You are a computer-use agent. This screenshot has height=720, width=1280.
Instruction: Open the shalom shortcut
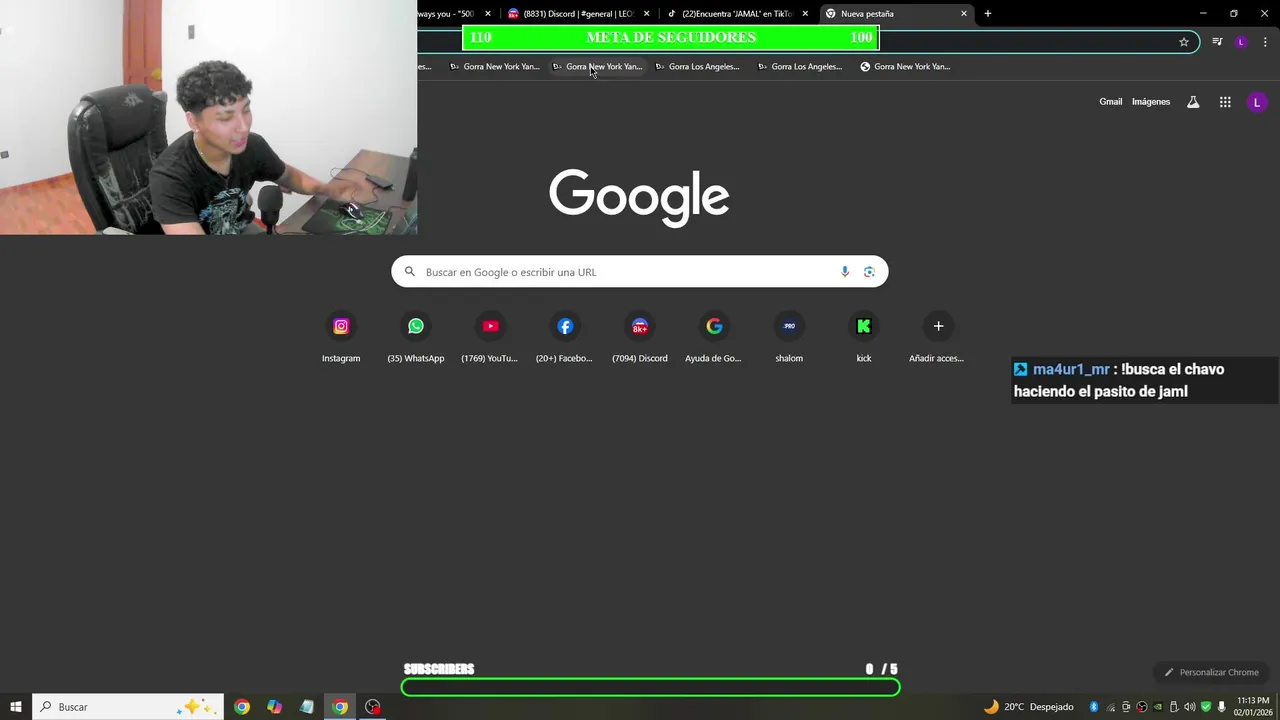tap(789, 338)
